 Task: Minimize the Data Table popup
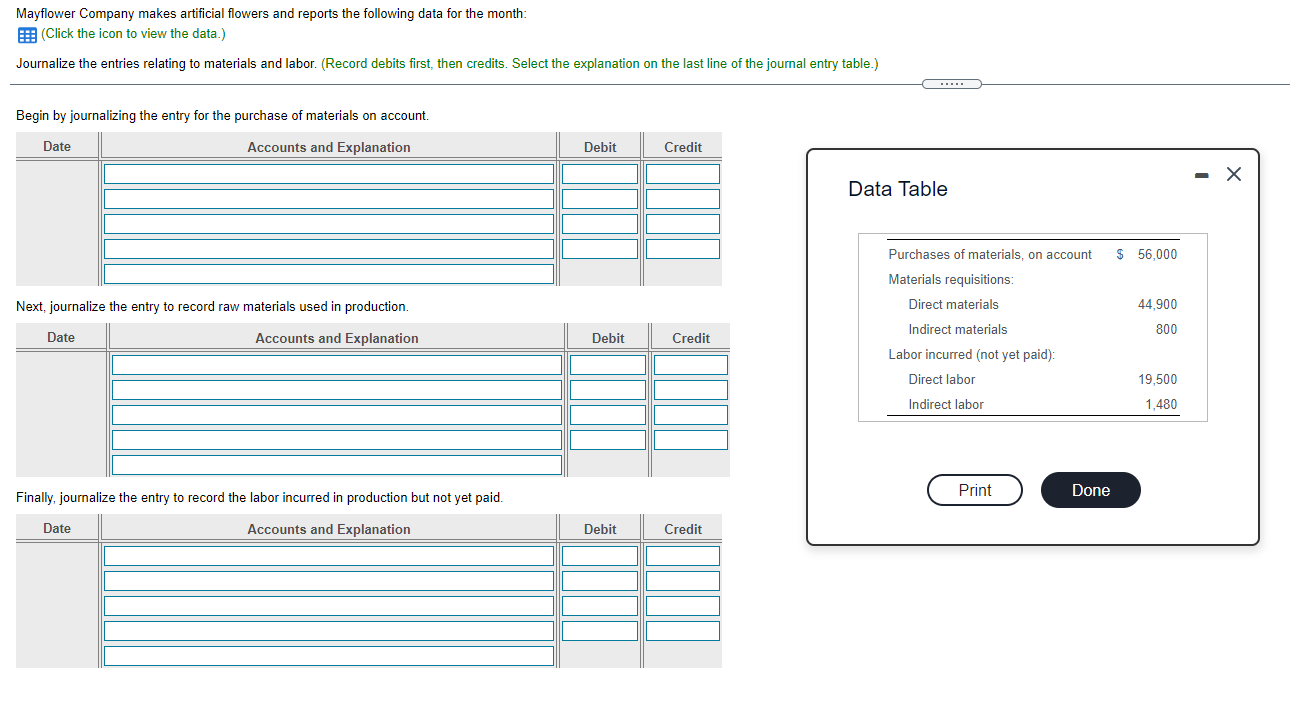(1201, 175)
